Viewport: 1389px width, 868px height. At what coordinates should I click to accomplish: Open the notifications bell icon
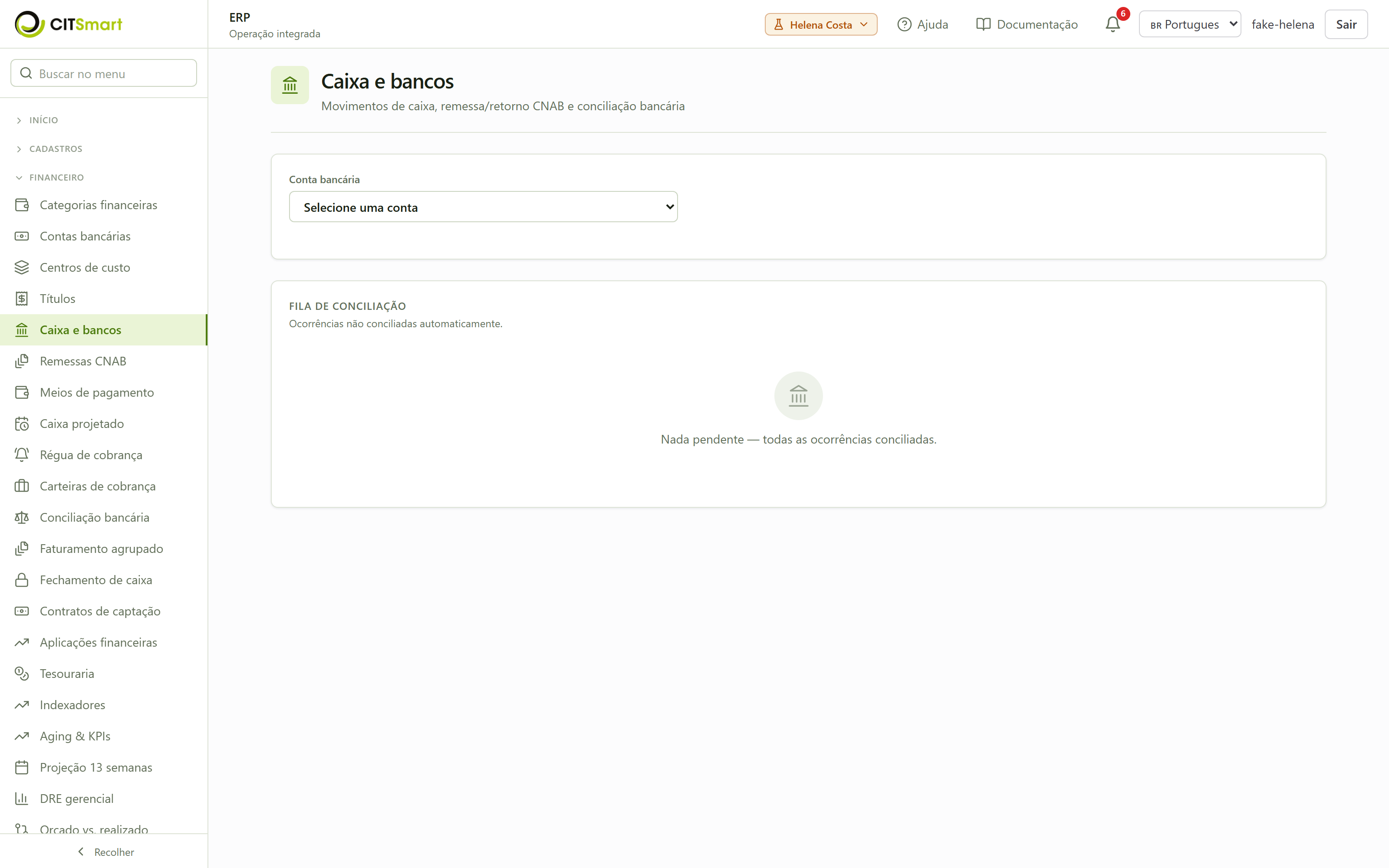click(x=1113, y=24)
